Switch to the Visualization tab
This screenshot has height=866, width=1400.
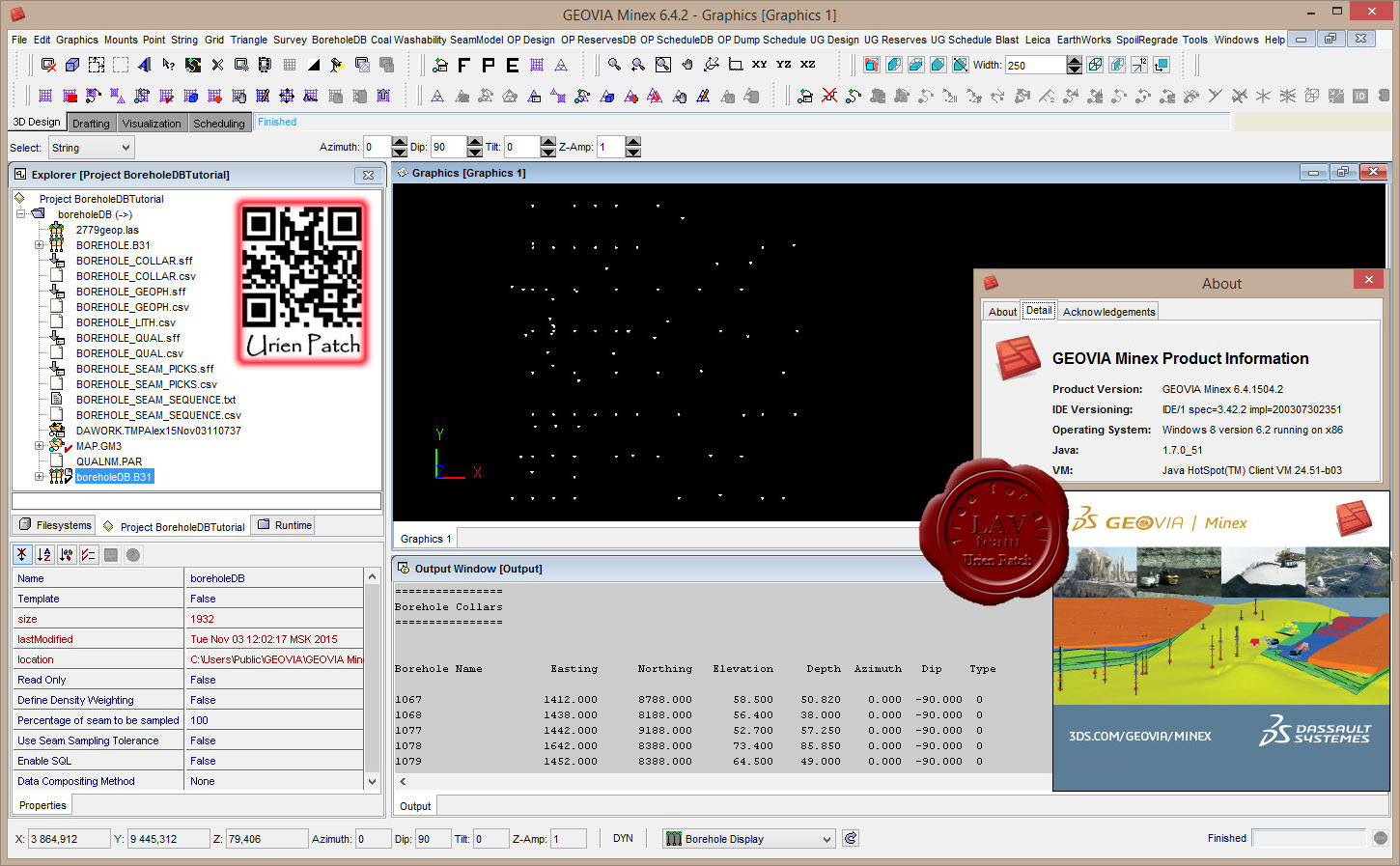(x=152, y=124)
